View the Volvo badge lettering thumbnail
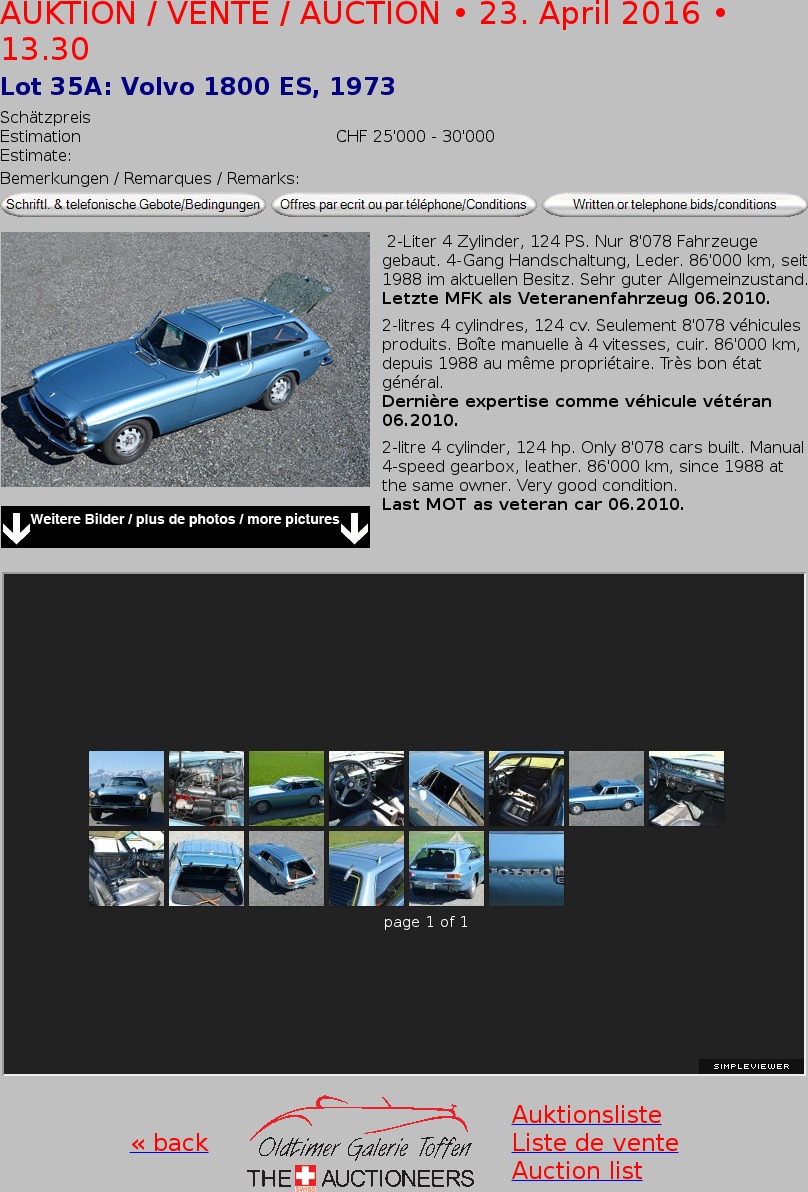 [527, 868]
